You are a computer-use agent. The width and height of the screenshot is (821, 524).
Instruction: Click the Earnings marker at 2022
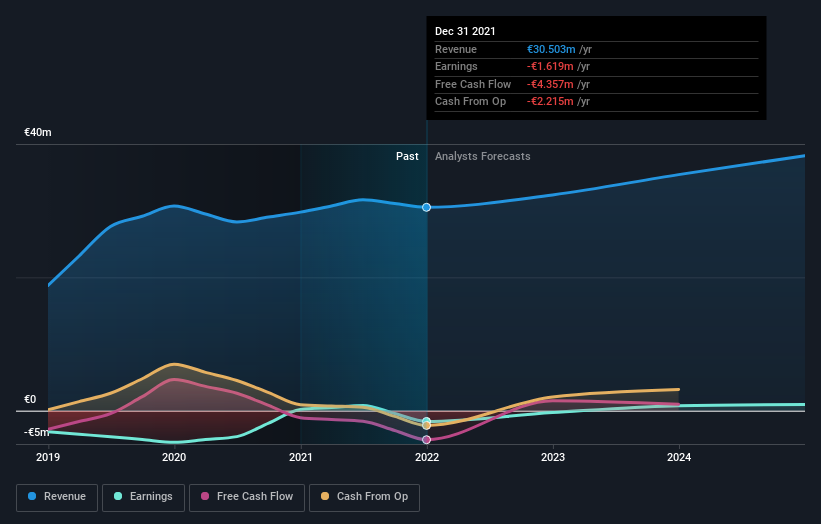[427, 420]
